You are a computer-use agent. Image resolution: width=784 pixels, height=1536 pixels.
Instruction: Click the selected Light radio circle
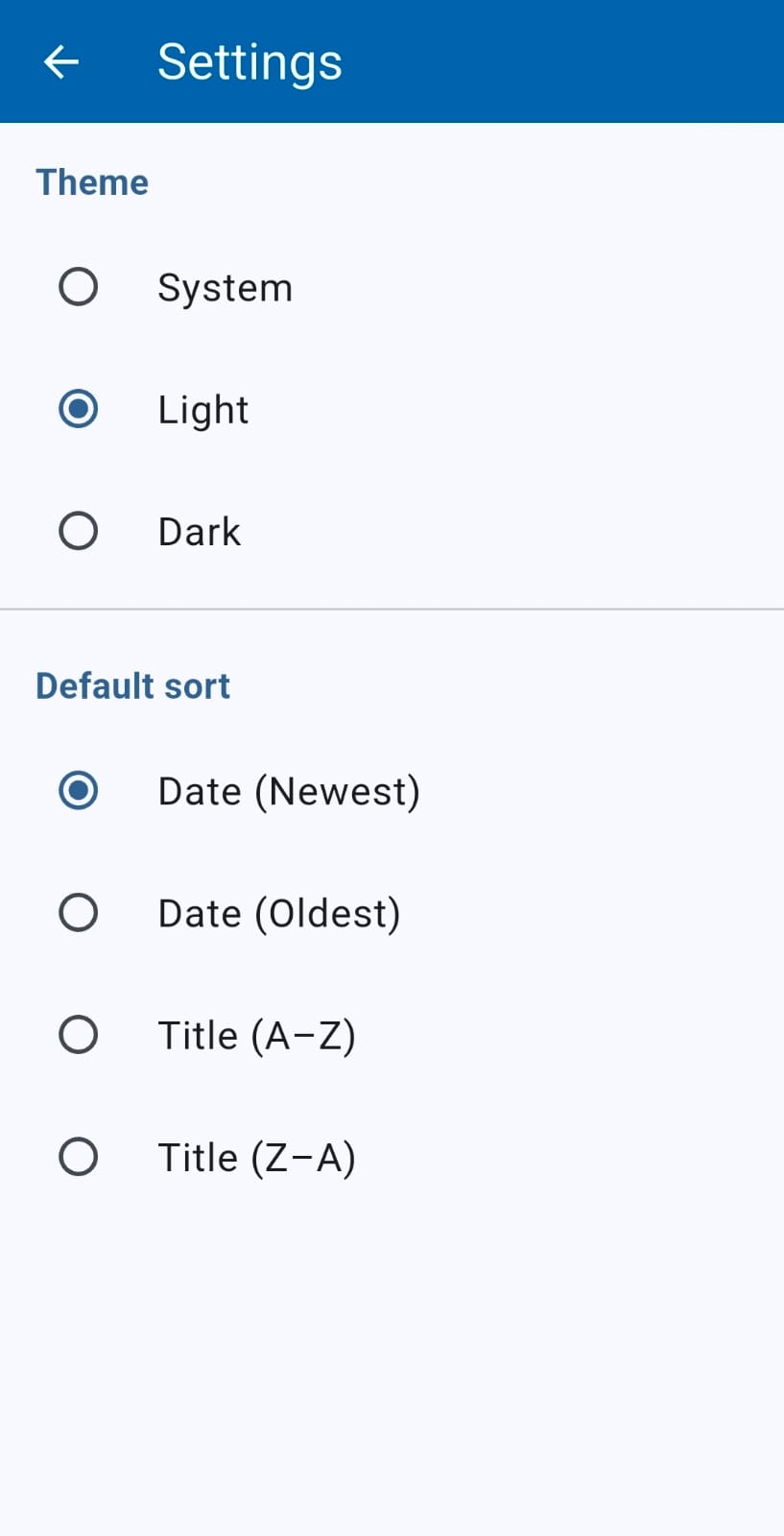point(78,409)
